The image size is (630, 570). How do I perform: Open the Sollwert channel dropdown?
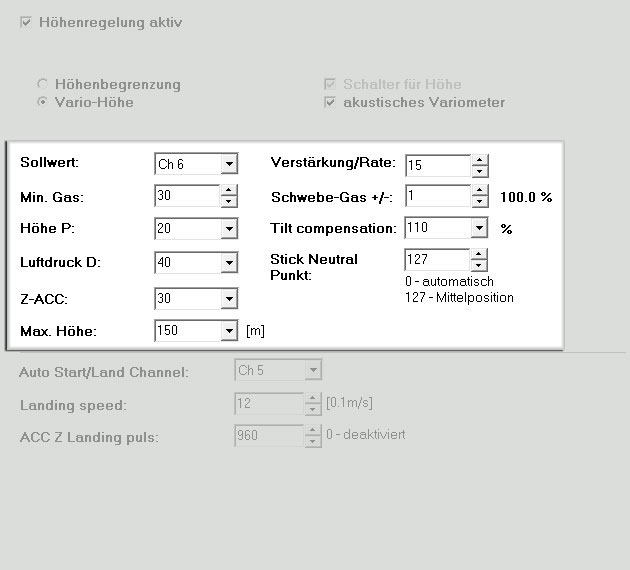(229, 164)
